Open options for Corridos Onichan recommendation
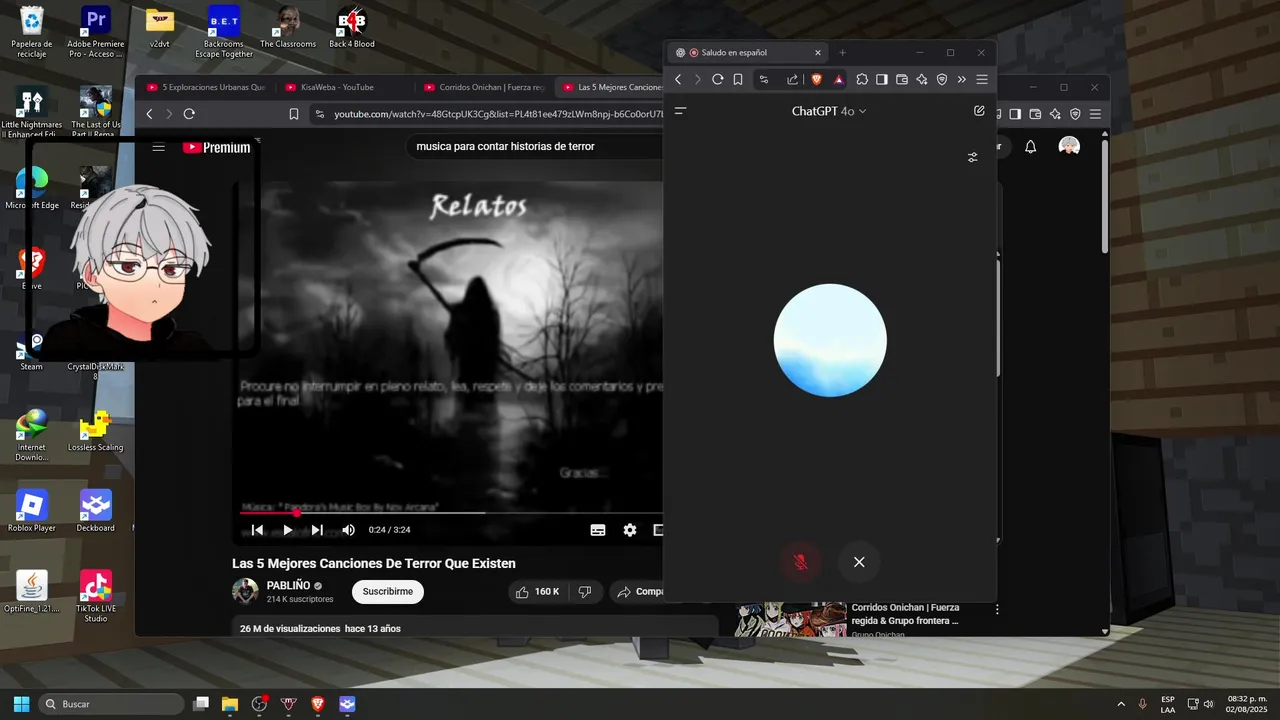The image size is (1280, 720). point(996,609)
